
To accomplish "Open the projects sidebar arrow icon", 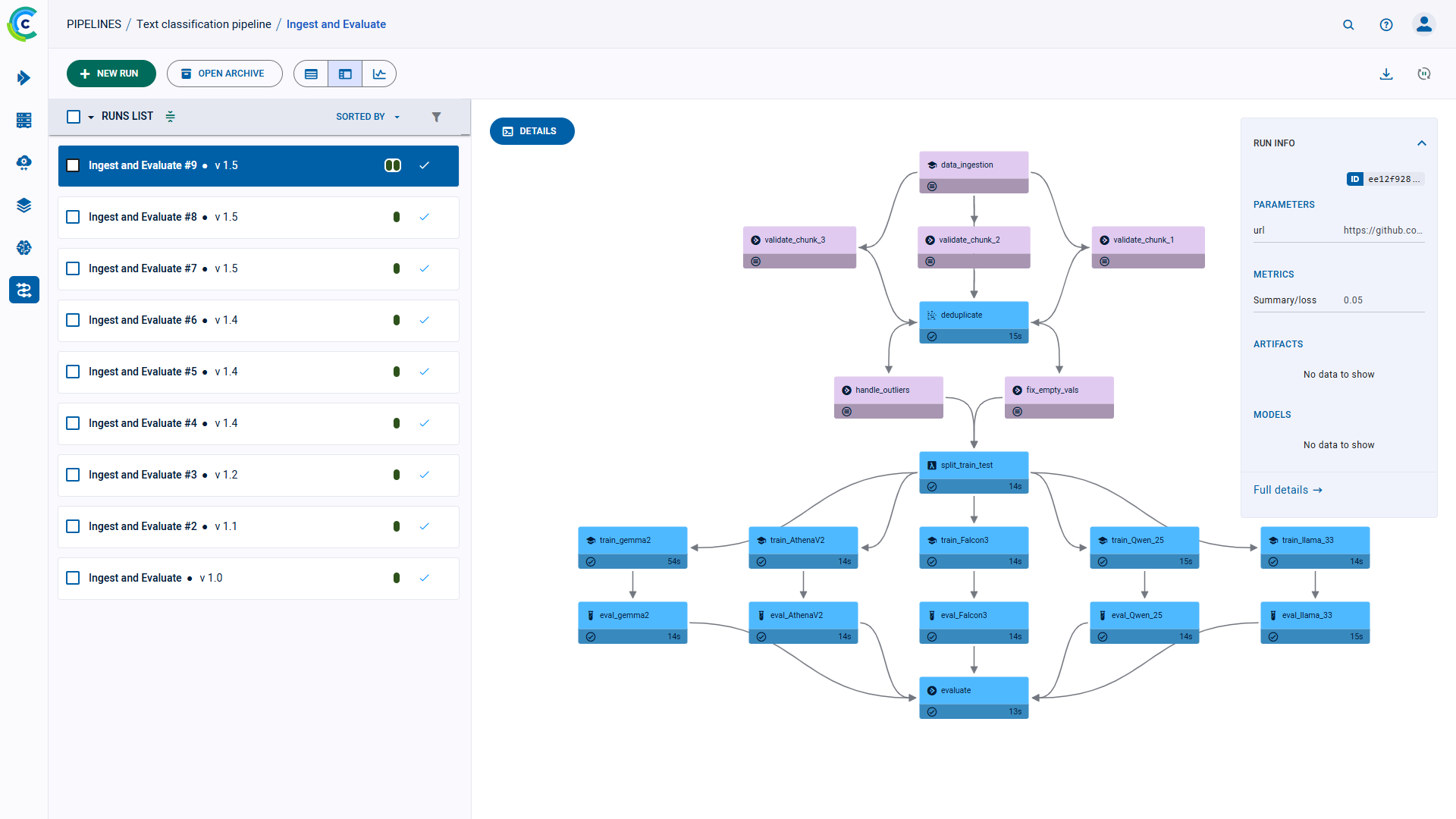I will [x=24, y=77].
